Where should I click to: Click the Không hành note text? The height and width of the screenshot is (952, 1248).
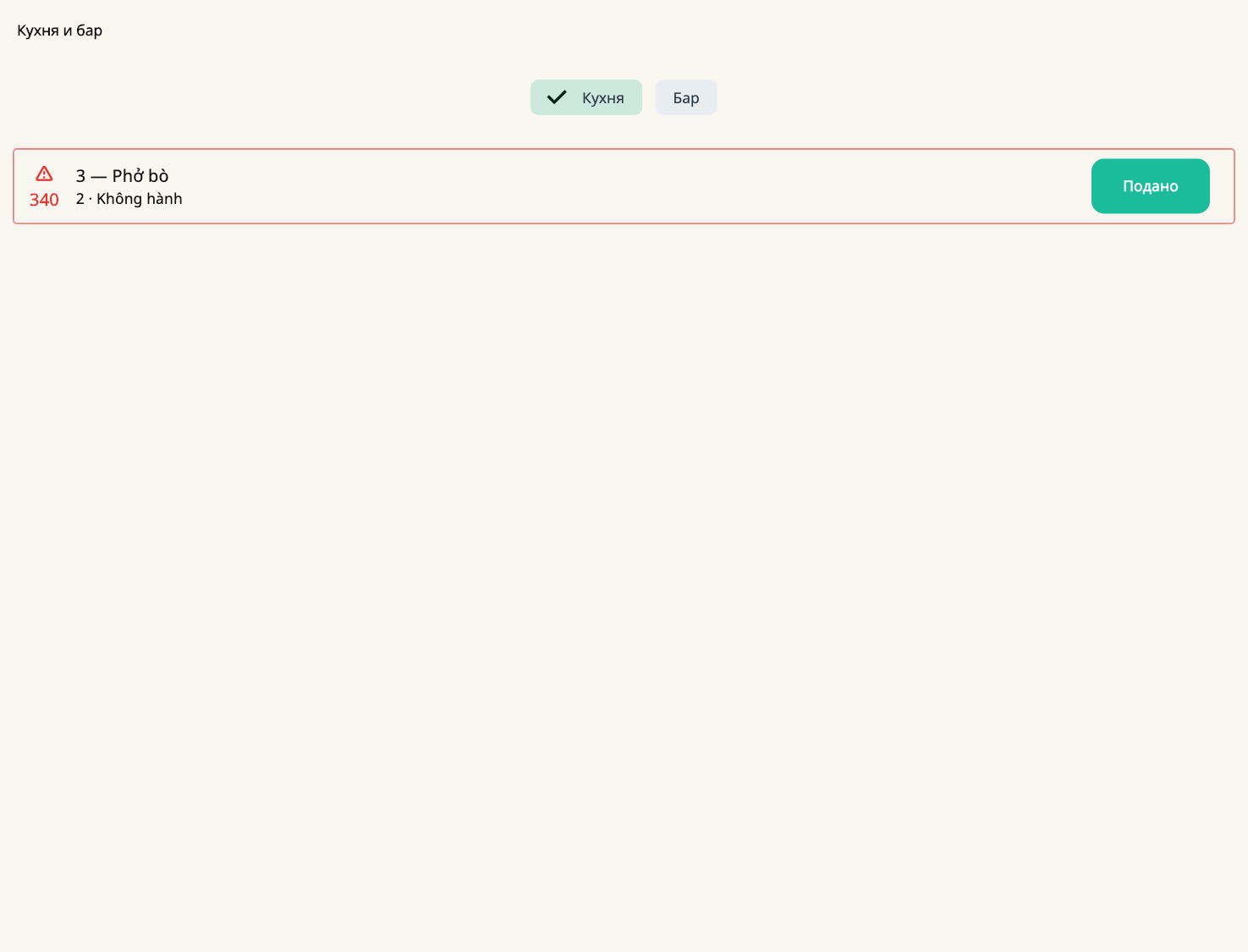(140, 199)
